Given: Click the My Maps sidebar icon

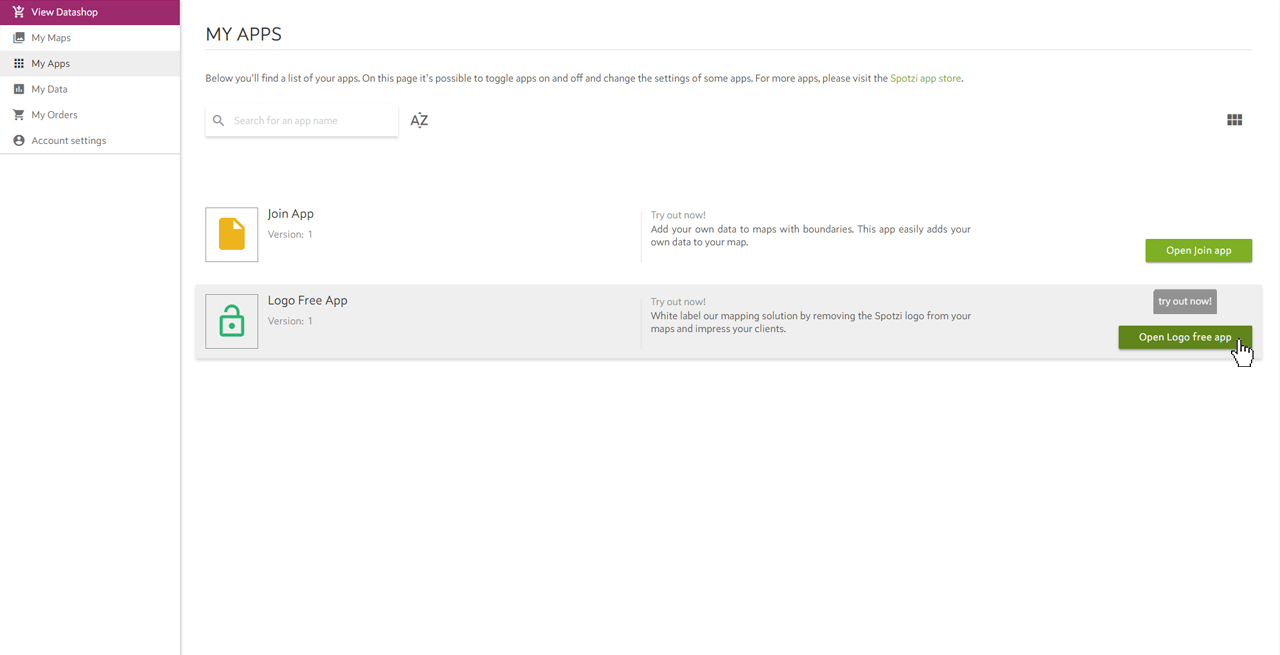Looking at the screenshot, I should pyautogui.click(x=18, y=38).
